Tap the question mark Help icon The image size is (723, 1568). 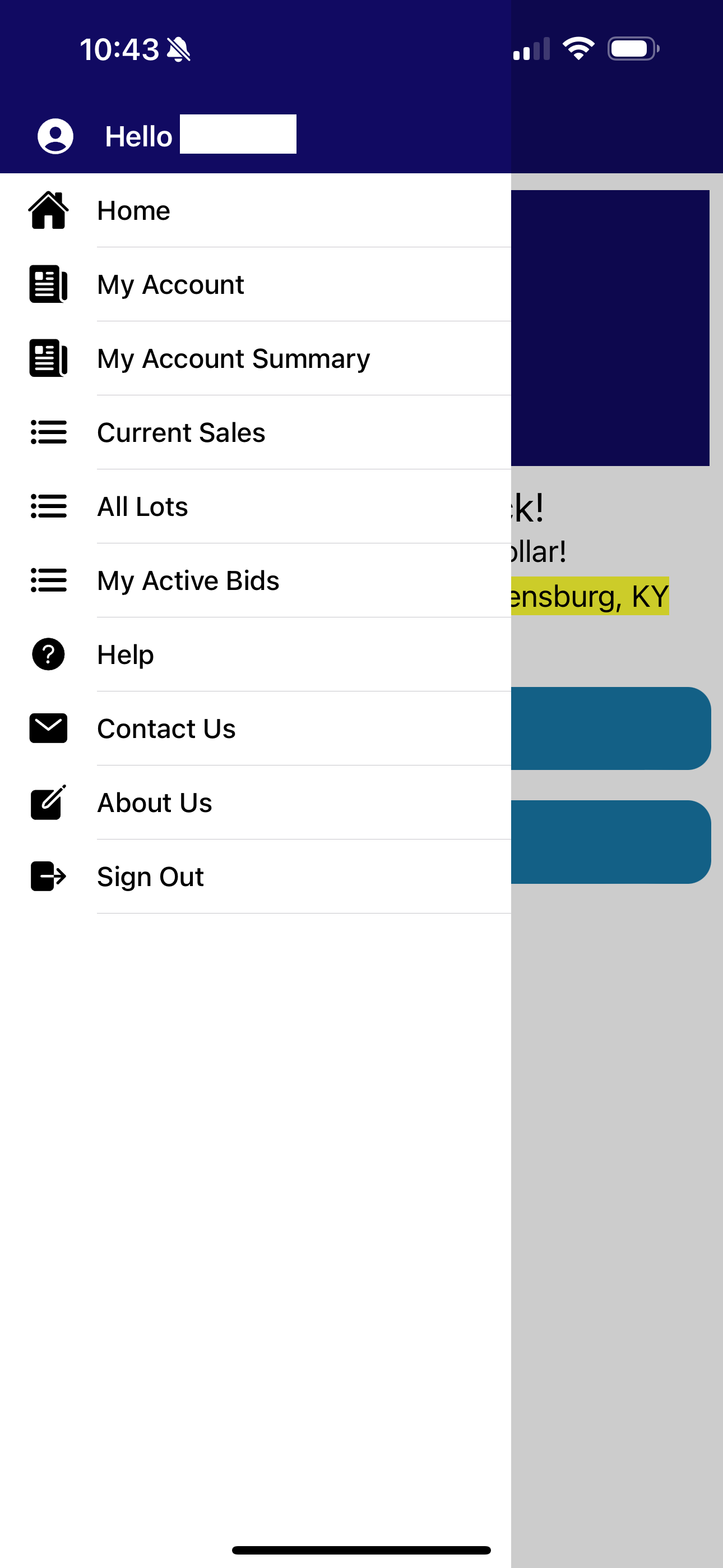(48, 654)
